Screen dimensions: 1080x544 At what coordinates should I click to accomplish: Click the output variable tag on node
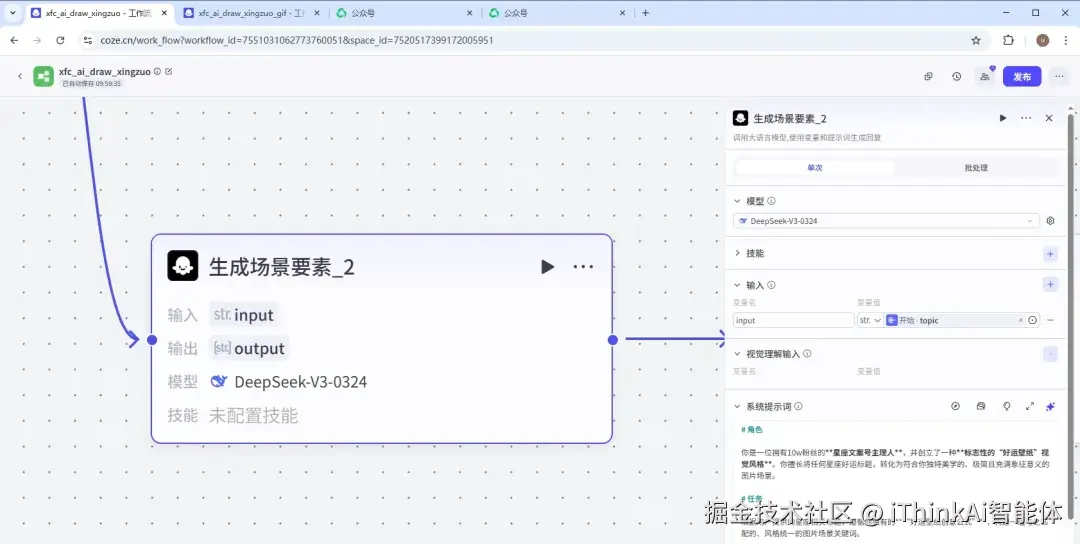point(249,348)
